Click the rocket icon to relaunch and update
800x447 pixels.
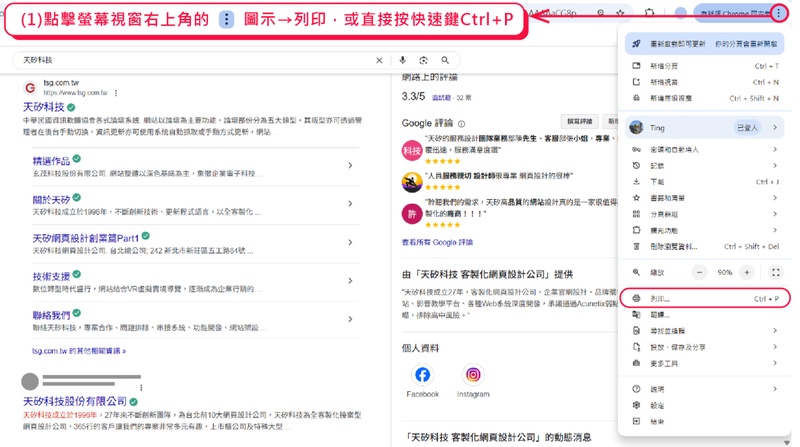coord(636,44)
